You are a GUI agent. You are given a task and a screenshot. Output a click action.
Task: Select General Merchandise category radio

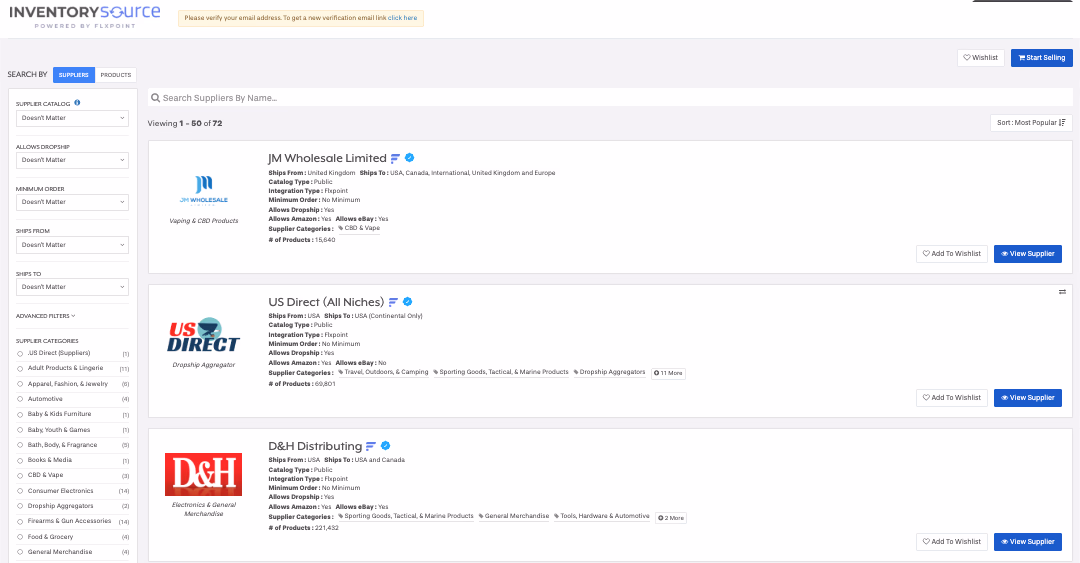click(x=20, y=552)
